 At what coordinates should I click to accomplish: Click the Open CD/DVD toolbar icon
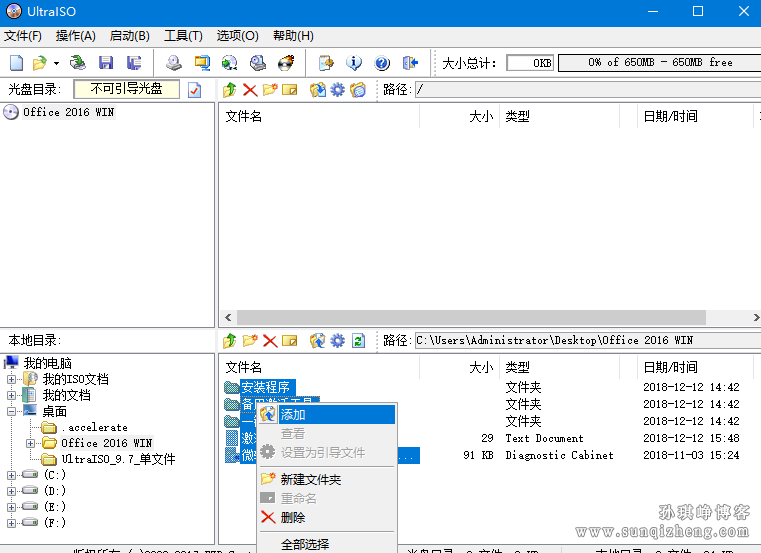[x=78, y=63]
